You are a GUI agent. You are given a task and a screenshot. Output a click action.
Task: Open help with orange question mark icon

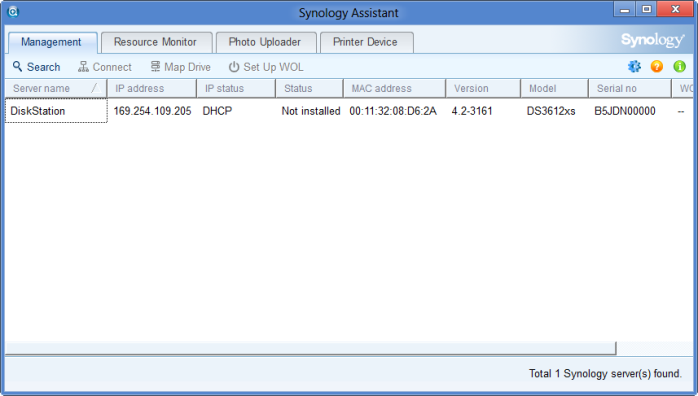point(657,66)
